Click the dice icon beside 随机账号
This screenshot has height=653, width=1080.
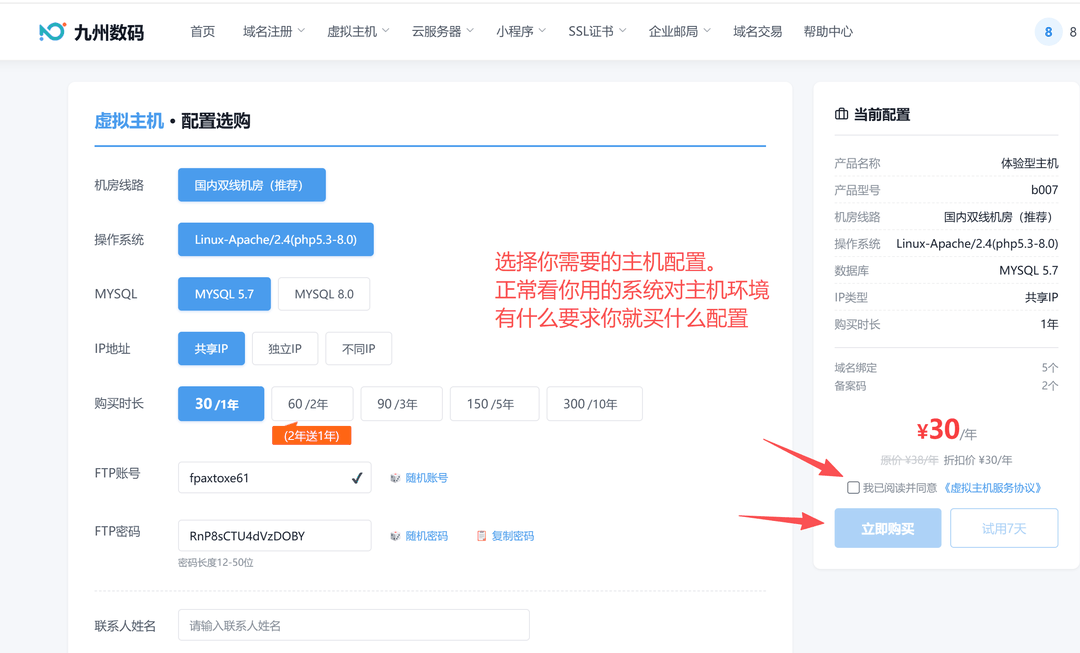click(x=395, y=478)
